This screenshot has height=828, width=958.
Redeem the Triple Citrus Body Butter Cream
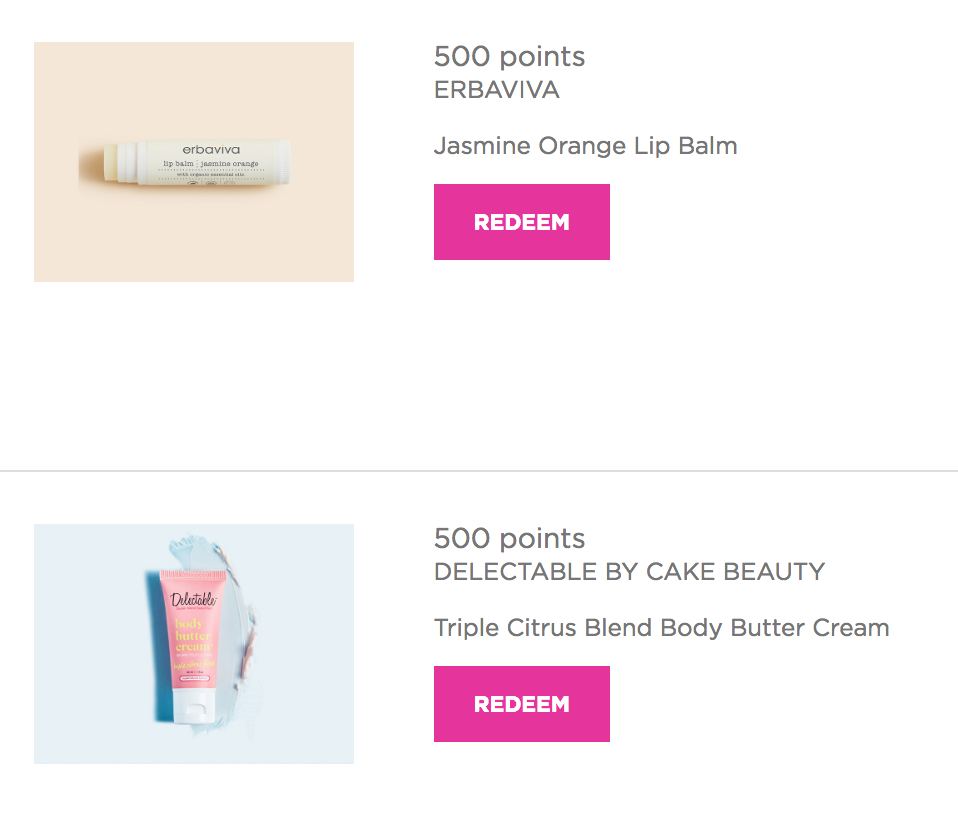point(522,704)
